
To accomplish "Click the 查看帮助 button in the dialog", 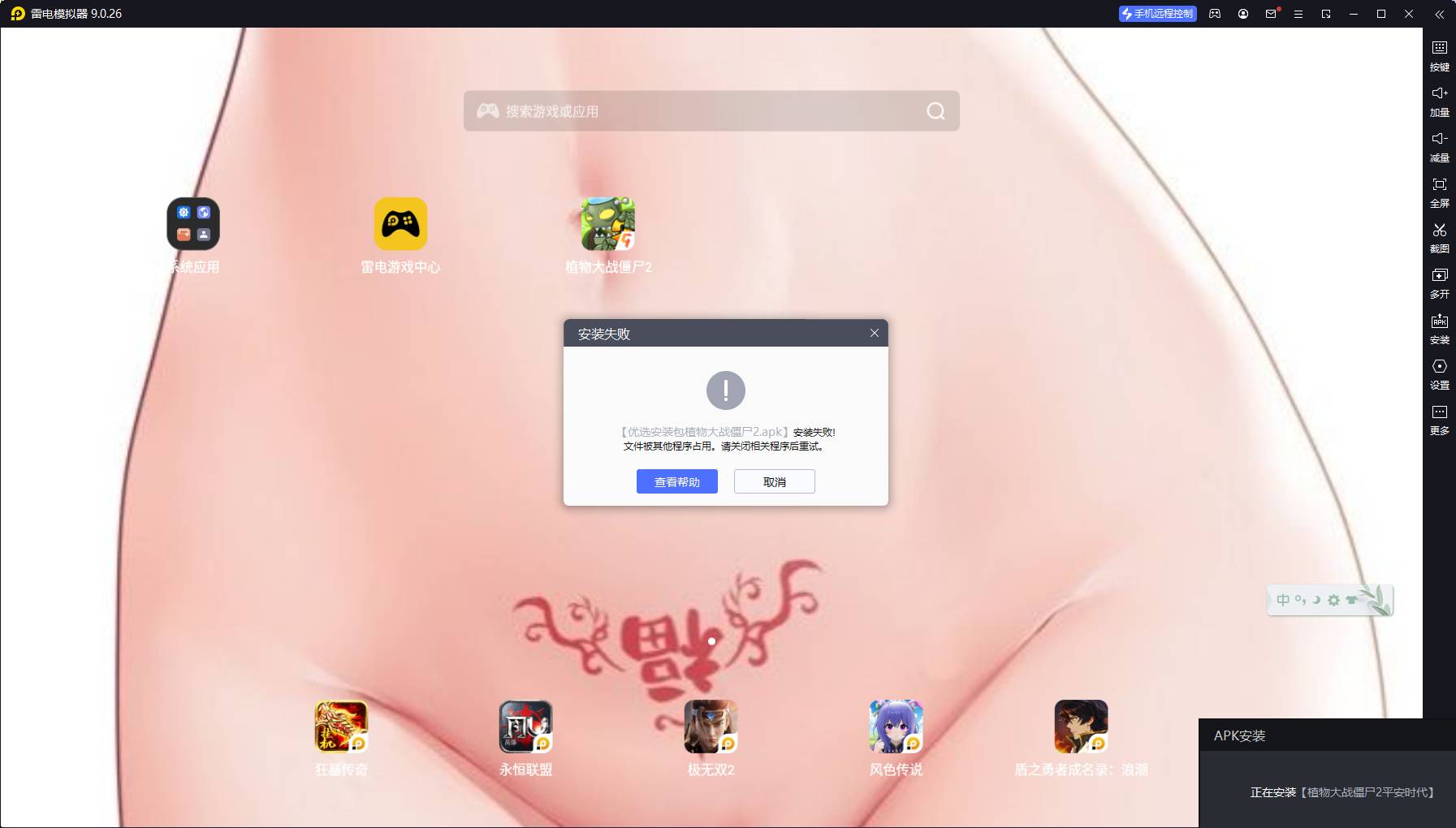I will pyautogui.click(x=676, y=481).
